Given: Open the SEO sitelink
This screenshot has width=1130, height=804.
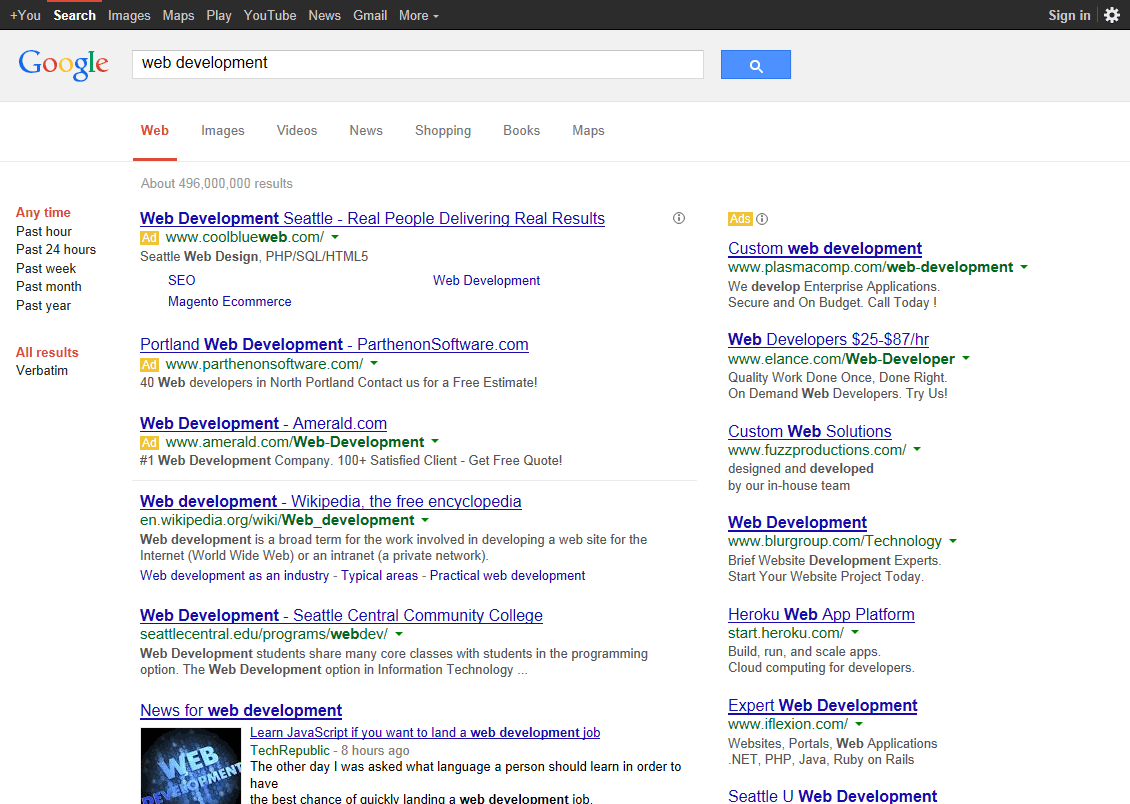Looking at the screenshot, I should tap(182, 280).
